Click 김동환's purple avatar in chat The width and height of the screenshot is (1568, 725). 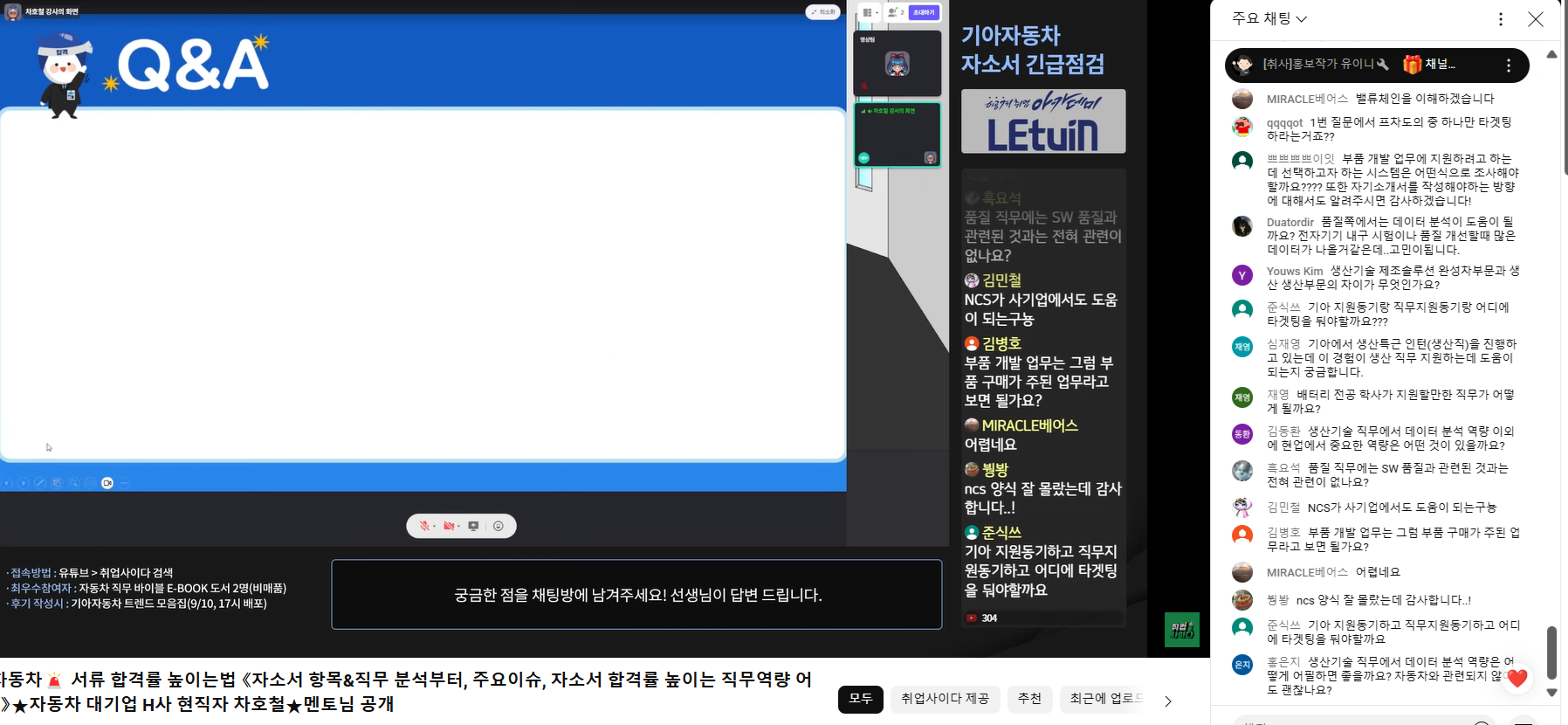[x=1242, y=434]
